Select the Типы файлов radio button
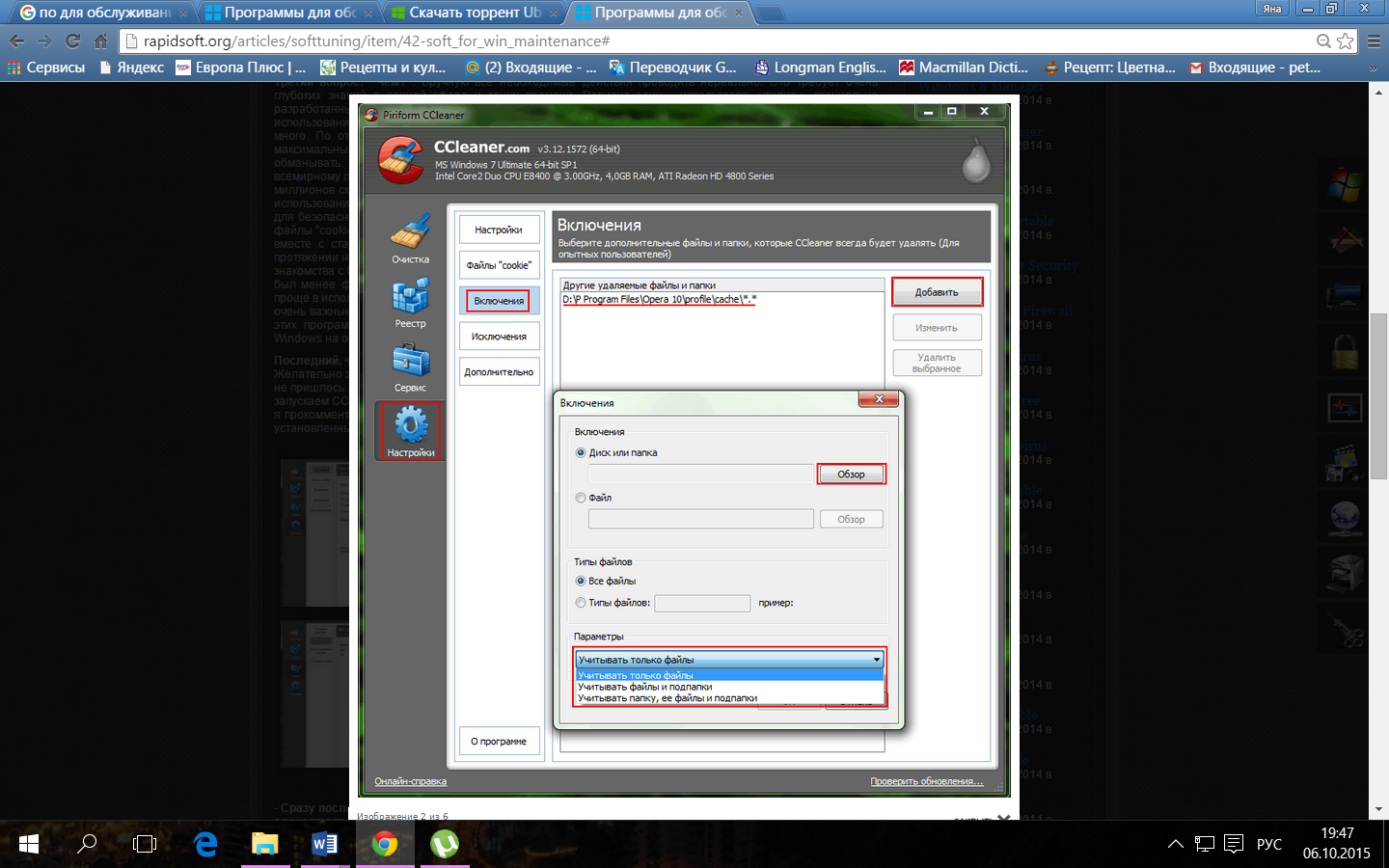 click(x=581, y=603)
